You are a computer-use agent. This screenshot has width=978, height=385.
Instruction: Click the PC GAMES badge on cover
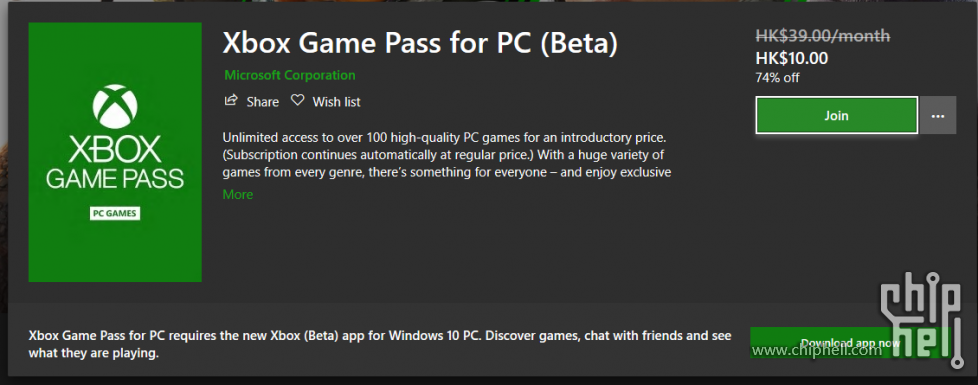click(x=115, y=213)
